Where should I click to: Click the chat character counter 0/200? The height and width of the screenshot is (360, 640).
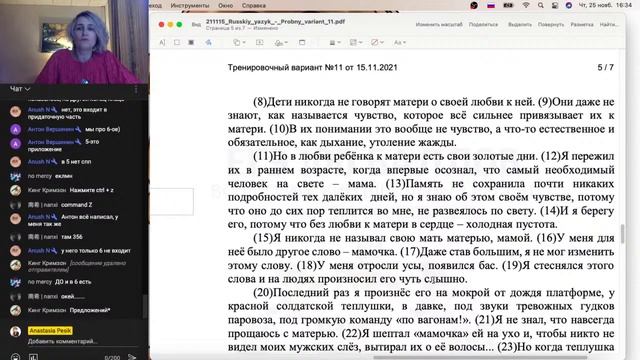tap(112, 358)
